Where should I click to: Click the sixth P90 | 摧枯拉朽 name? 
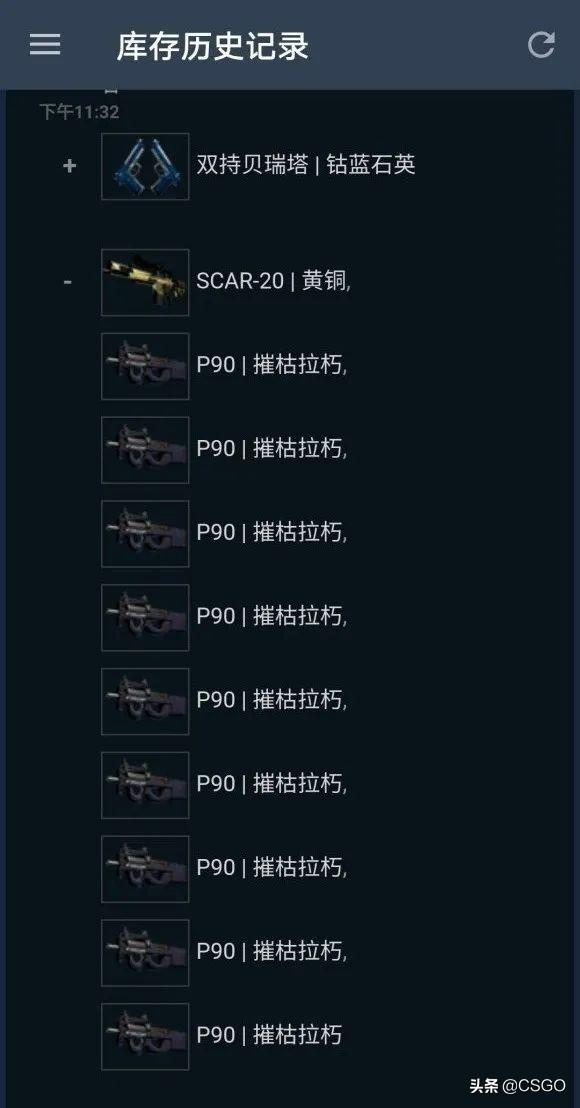pyautogui.click(x=271, y=784)
